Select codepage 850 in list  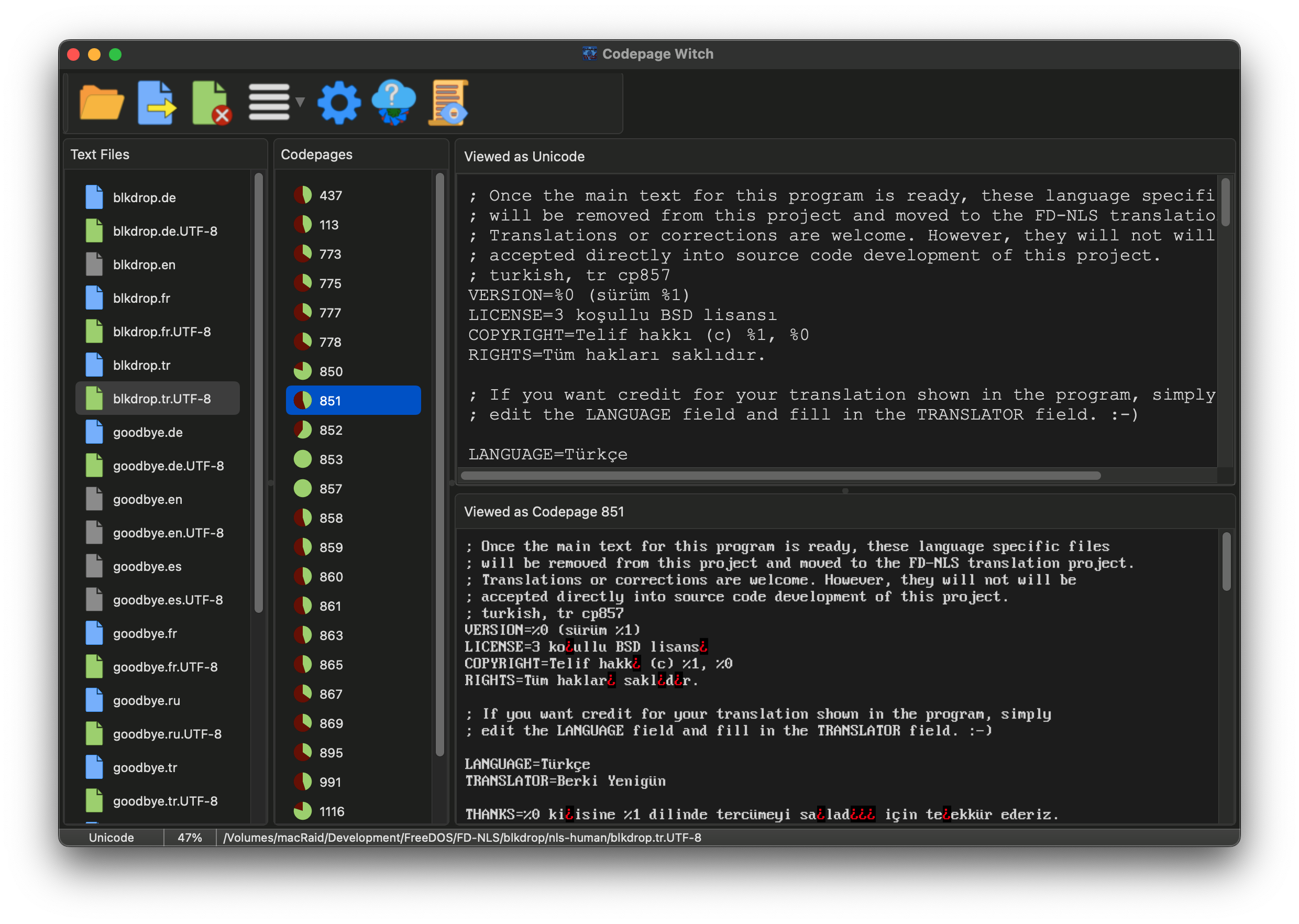[331, 371]
